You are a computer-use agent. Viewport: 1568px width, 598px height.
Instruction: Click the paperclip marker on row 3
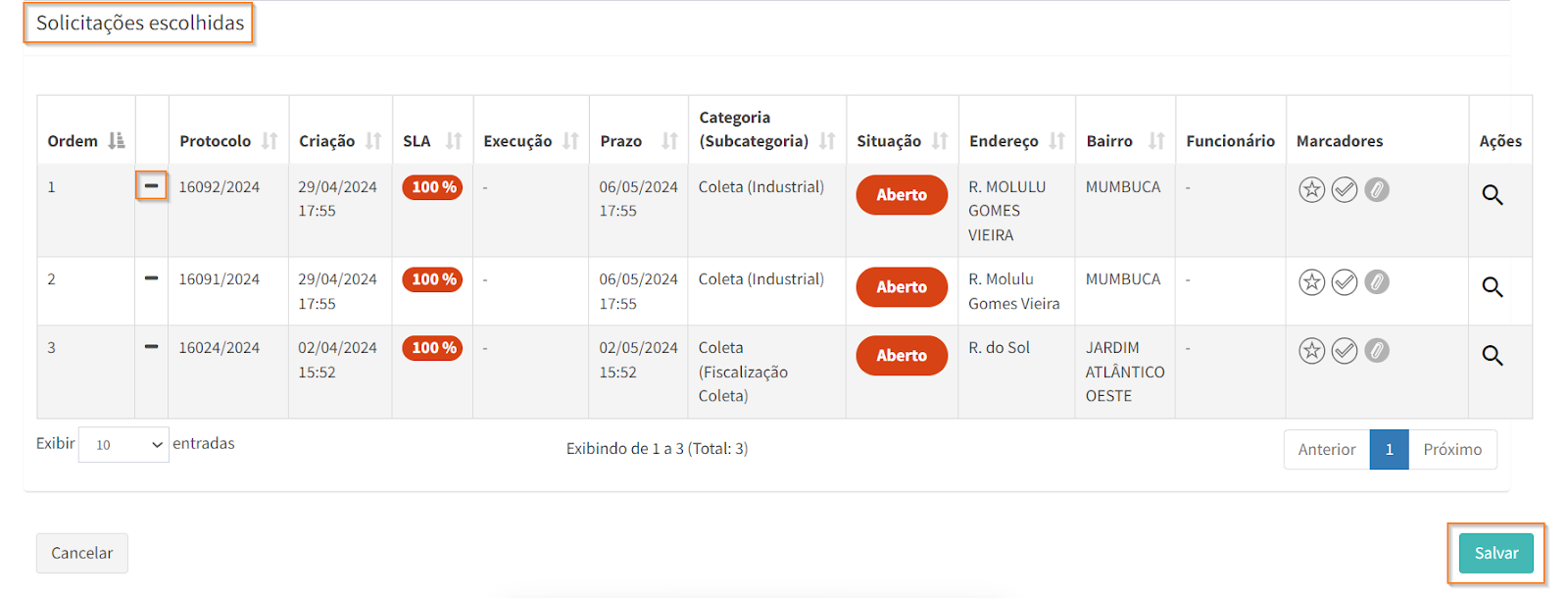tap(1377, 351)
